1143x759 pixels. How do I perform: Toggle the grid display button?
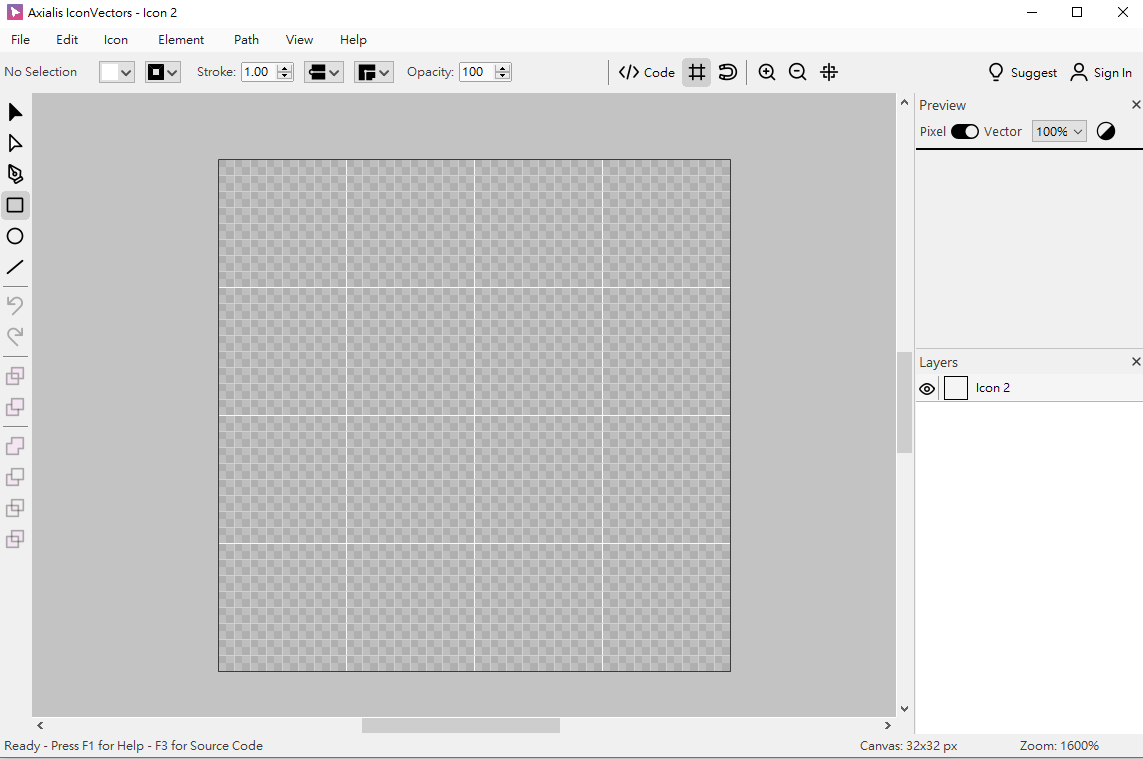(697, 72)
